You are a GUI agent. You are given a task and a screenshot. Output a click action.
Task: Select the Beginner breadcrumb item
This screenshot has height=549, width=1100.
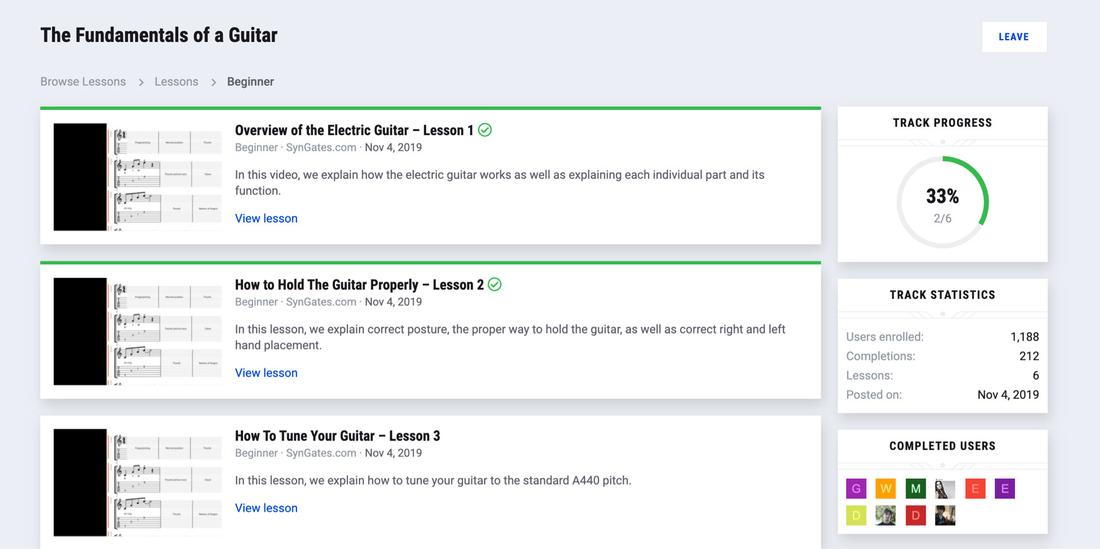pyautogui.click(x=250, y=82)
